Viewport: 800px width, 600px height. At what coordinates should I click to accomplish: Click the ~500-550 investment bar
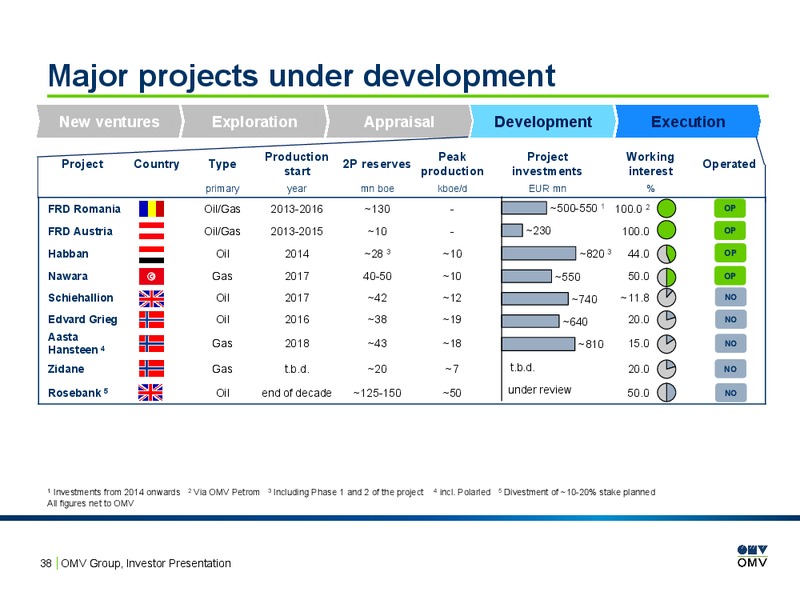(x=524, y=208)
